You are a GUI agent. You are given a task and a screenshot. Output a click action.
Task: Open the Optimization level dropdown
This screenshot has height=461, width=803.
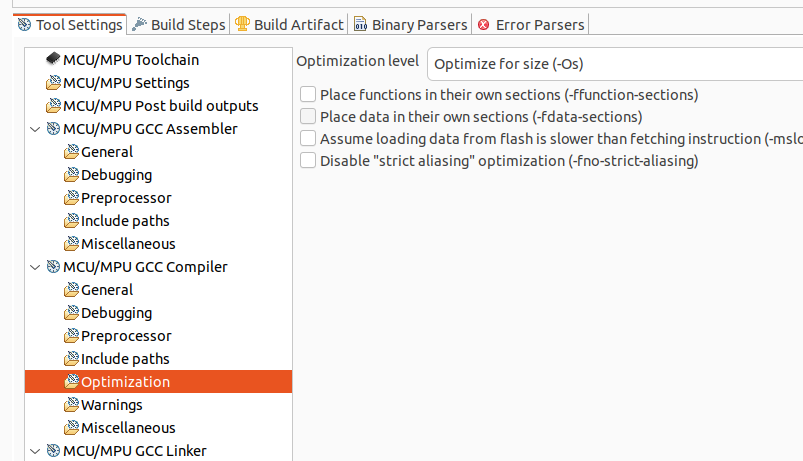(614, 64)
